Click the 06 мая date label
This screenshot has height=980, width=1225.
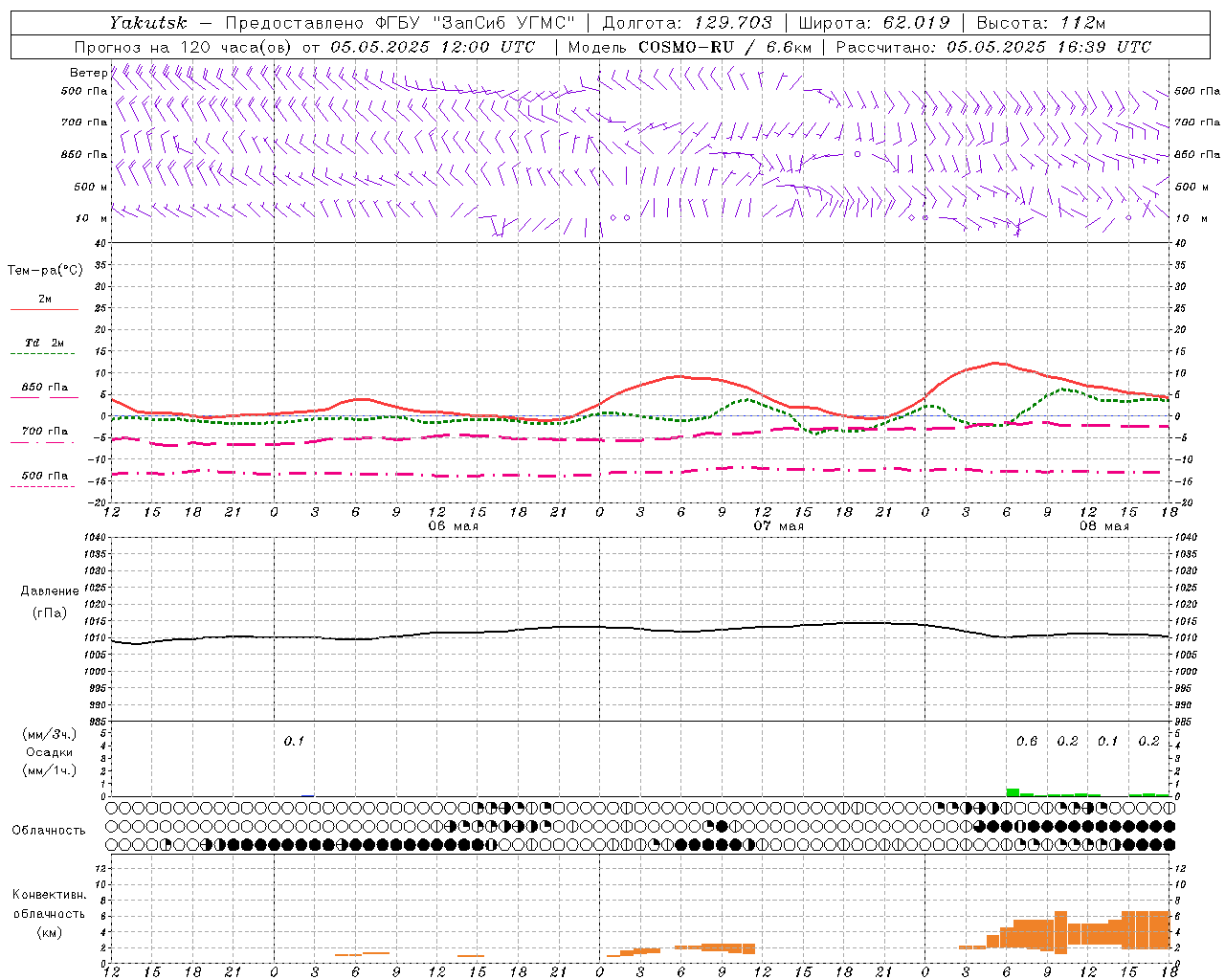pos(453,526)
